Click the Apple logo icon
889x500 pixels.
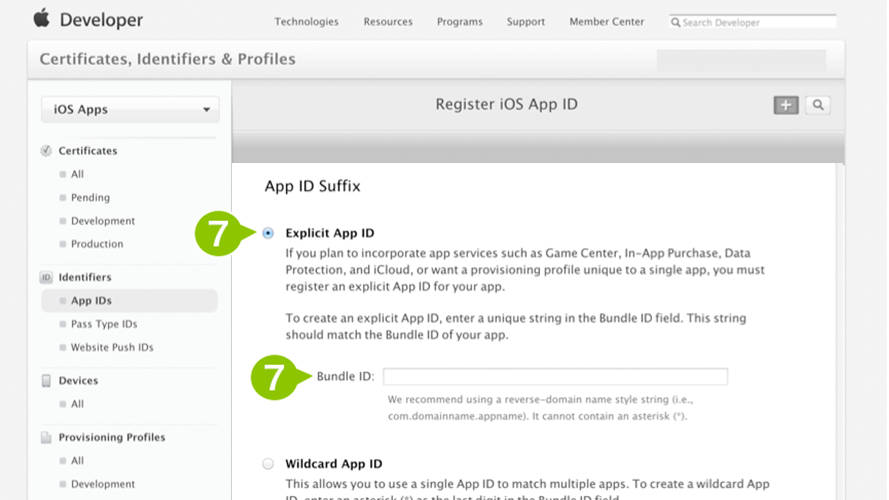tap(41, 18)
